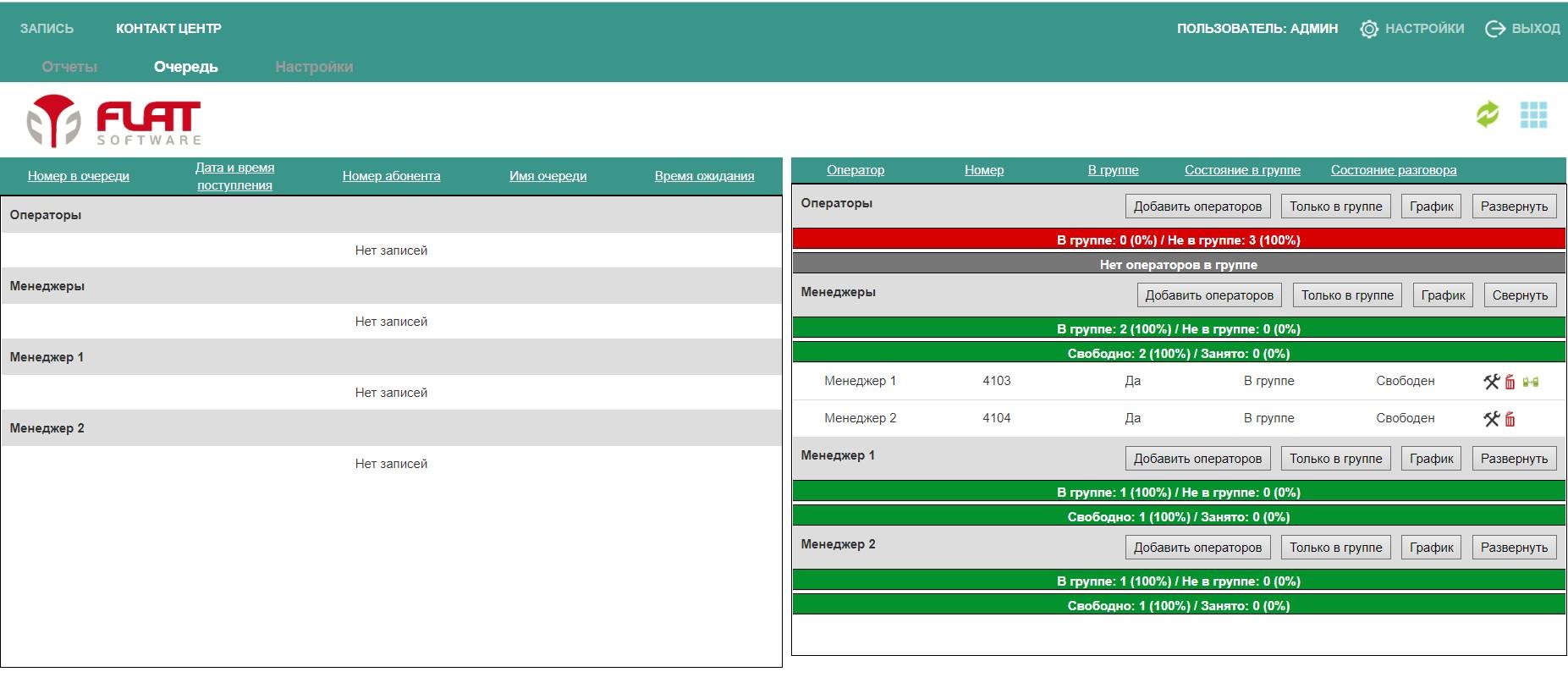Sort by 'Время ожидания' column
Image resolution: width=1568 pixels, height=683 pixels.
[704, 176]
